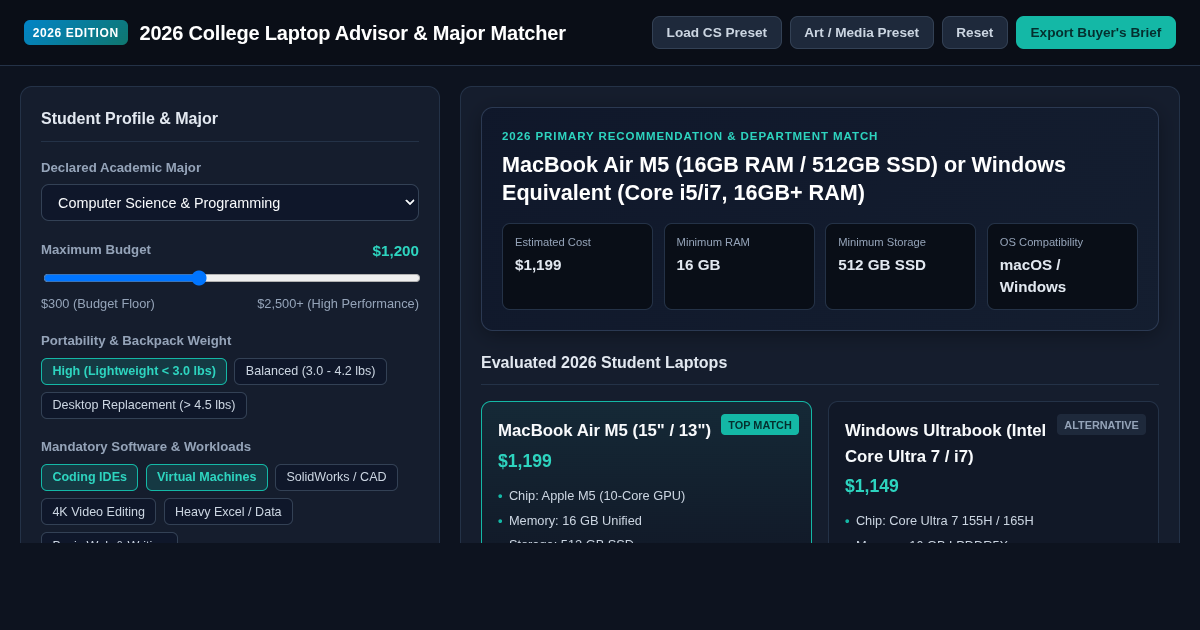The height and width of the screenshot is (630, 1200).
Task: Click the Student Profile & Major heading
Action: tap(129, 119)
